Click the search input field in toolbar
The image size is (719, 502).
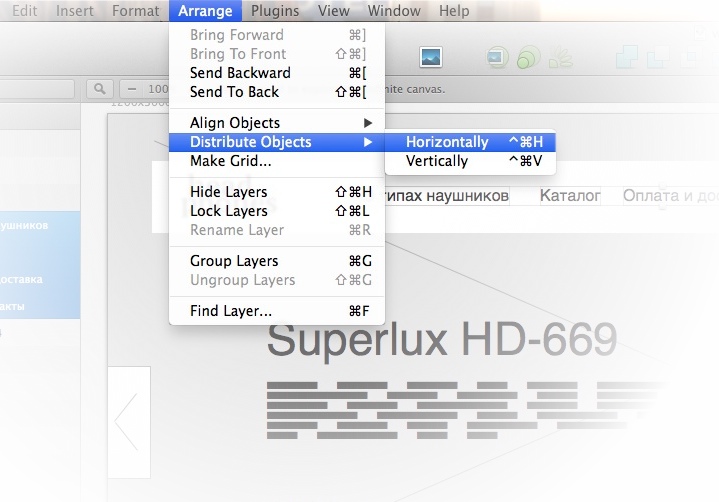pos(37,89)
